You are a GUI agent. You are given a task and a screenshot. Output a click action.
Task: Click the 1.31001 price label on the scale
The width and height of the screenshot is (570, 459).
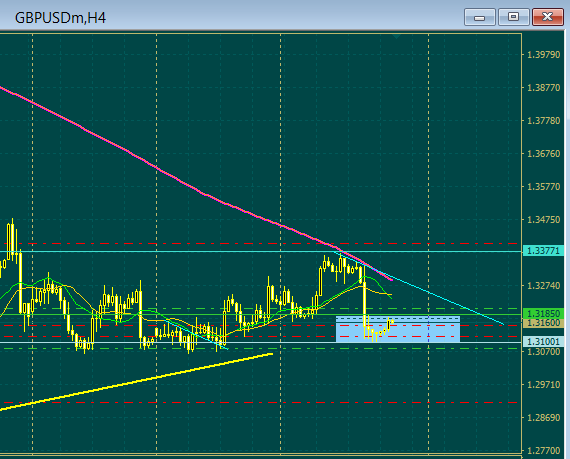[543, 342]
